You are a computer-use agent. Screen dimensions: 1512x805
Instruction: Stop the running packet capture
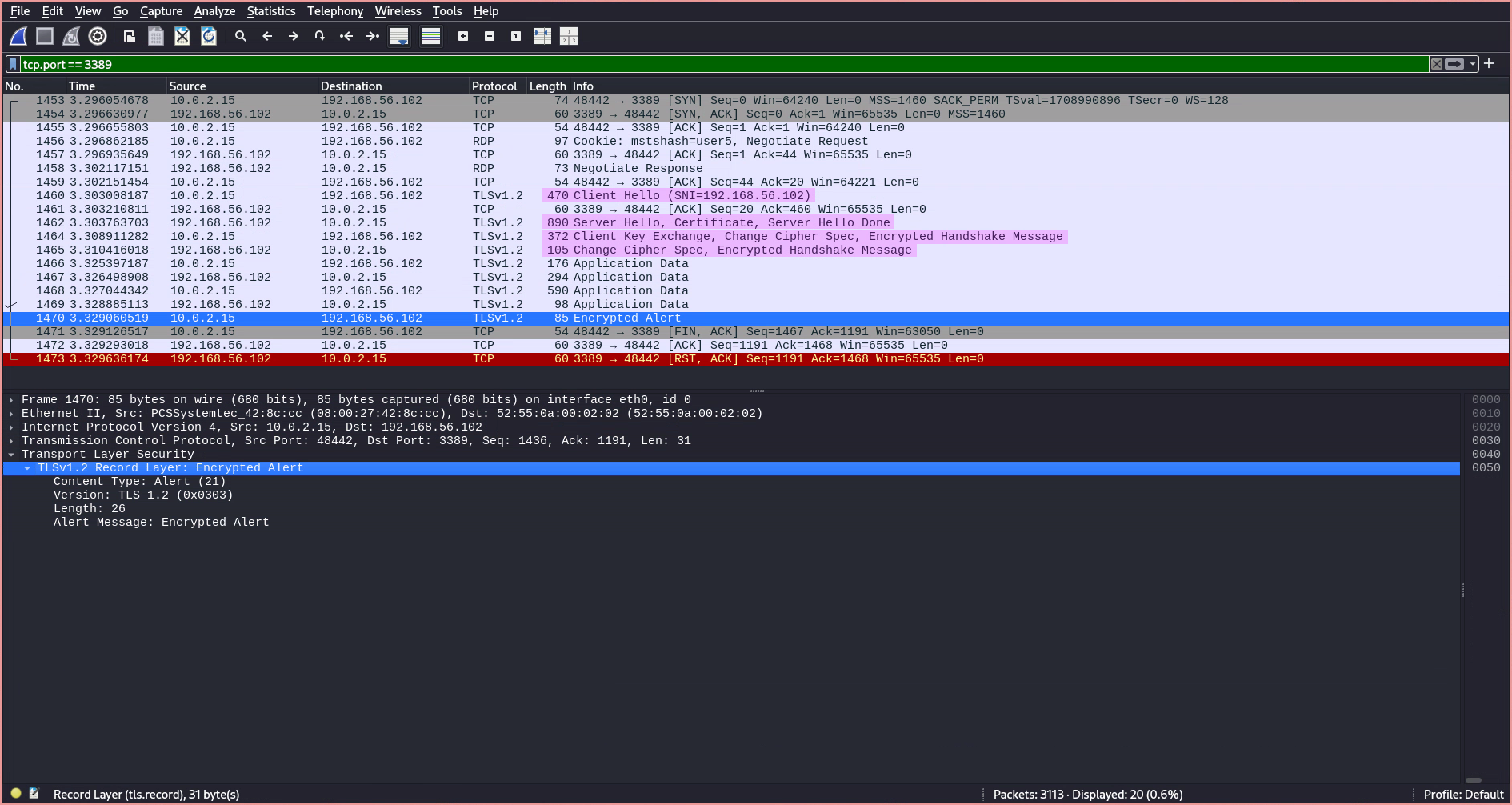45,36
